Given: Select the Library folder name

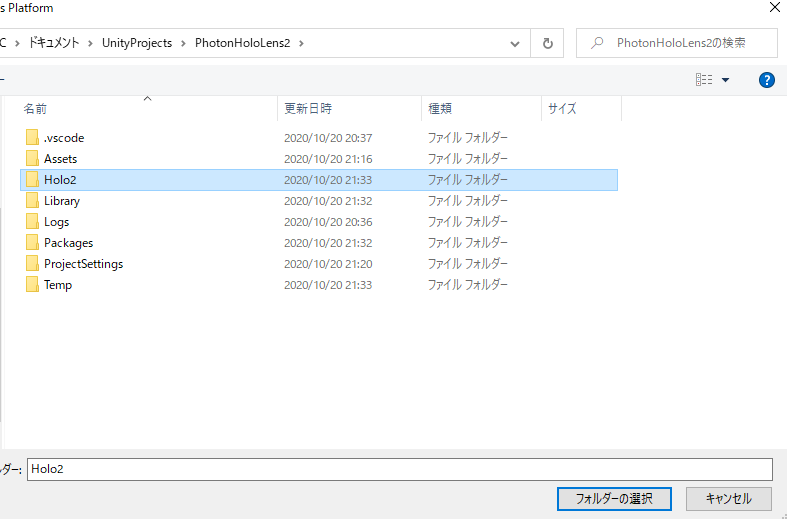Looking at the screenshot, I should click(x=62, y=201).
